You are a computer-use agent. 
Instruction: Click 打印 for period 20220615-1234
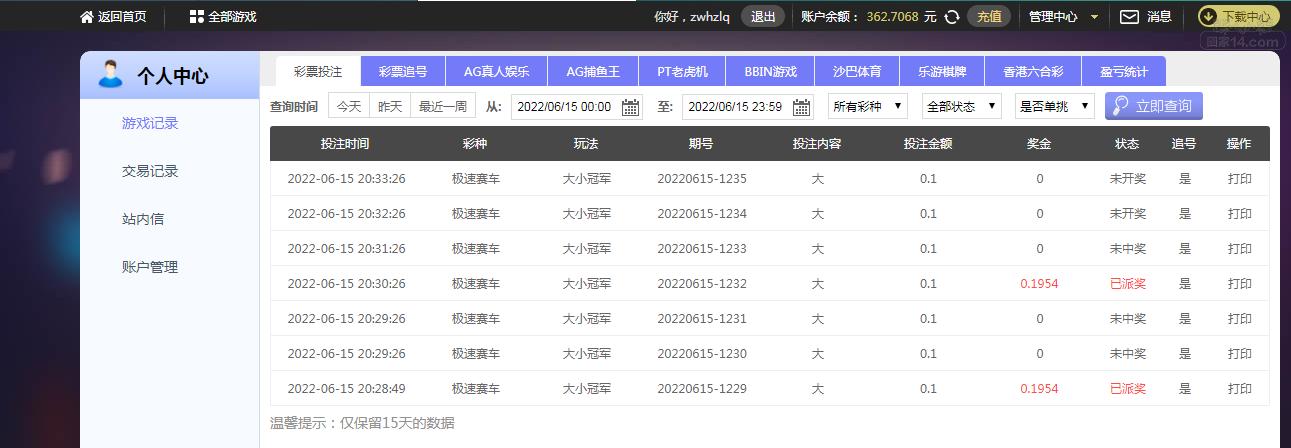click(x=1240, y=214)
